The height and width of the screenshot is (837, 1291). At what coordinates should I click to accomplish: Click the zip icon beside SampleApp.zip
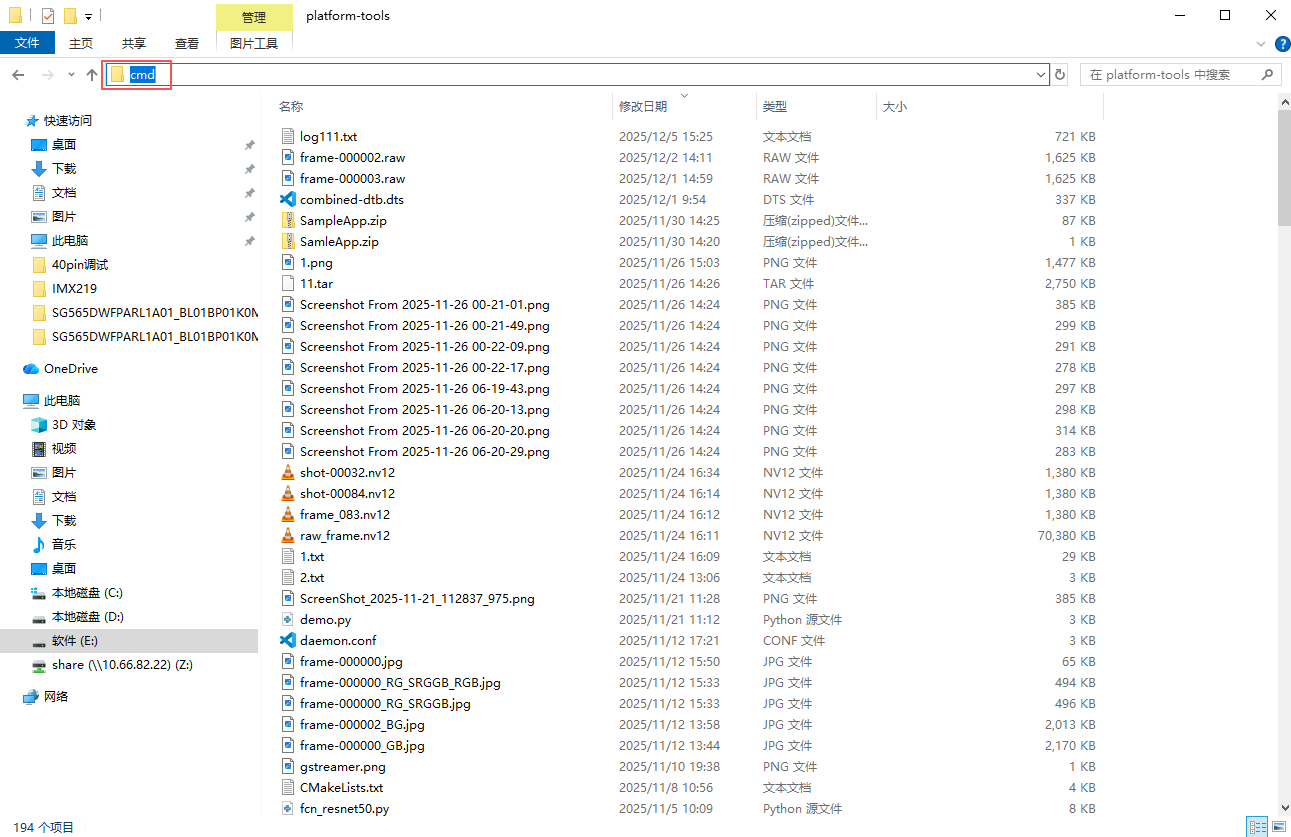(288, 221)
